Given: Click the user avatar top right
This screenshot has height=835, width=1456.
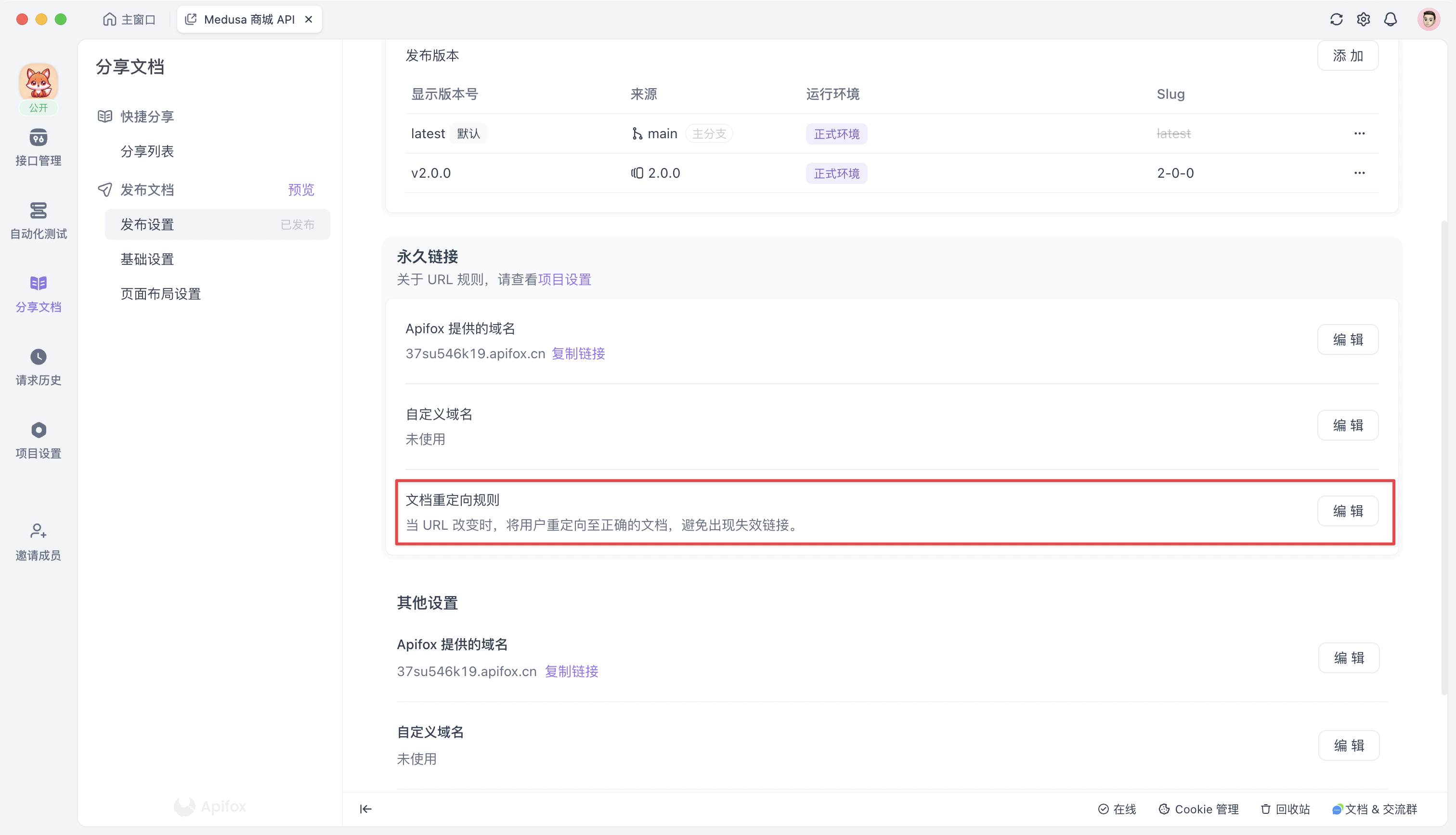Looking at the screenshot, I should pyautogui.click(x=1429, y=19).
